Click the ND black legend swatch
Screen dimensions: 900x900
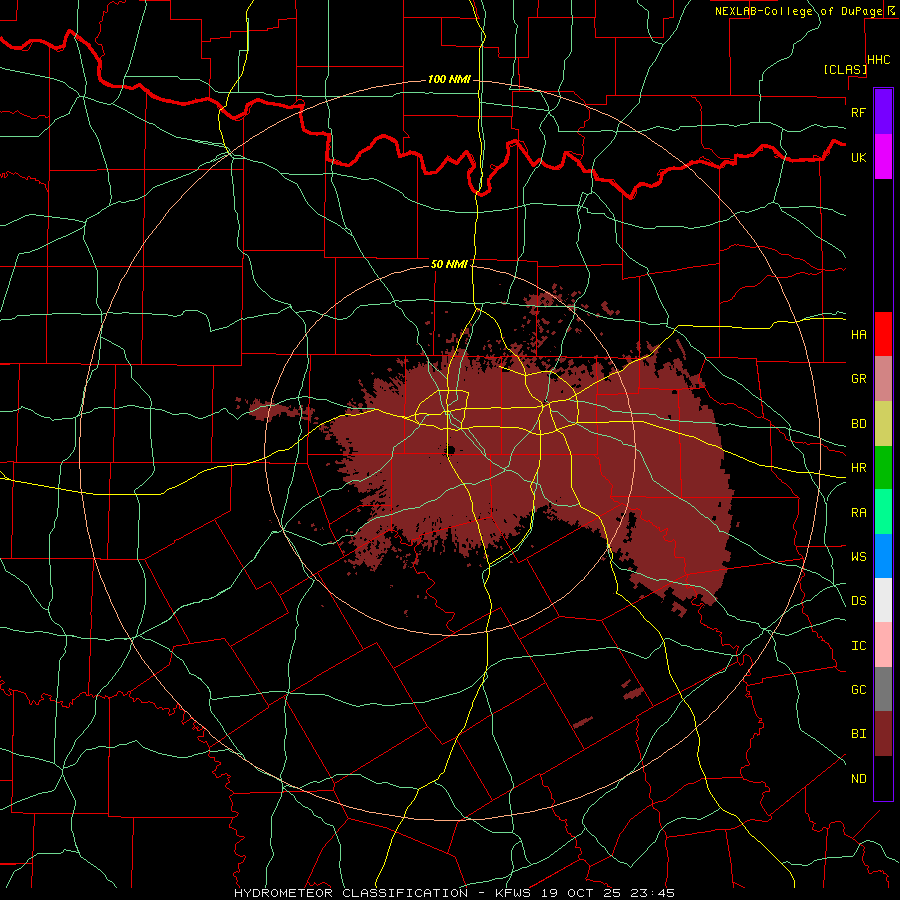point(883,778)
